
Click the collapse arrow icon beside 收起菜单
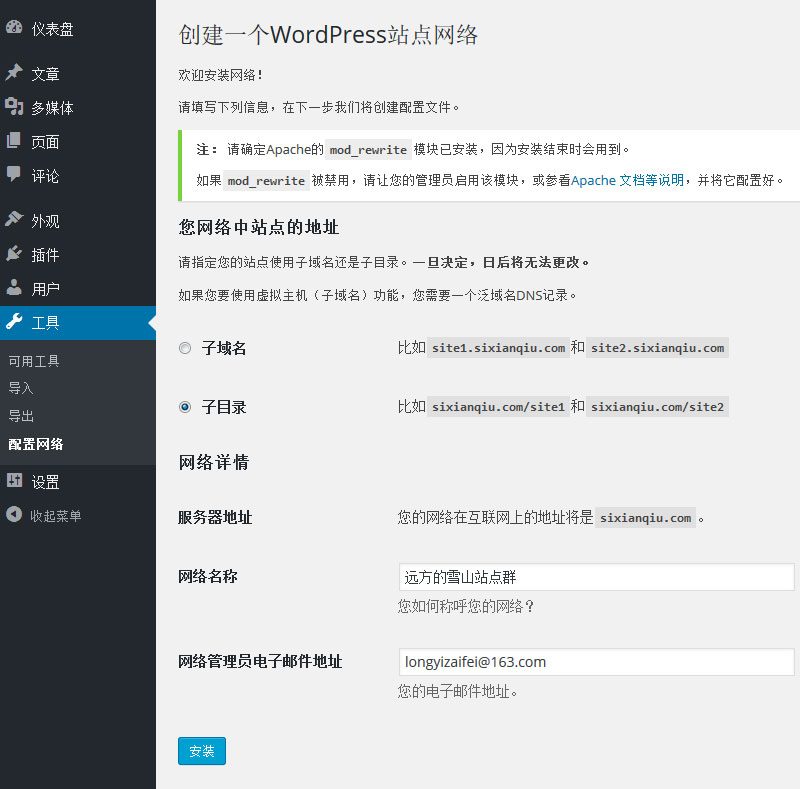(14, 514)
